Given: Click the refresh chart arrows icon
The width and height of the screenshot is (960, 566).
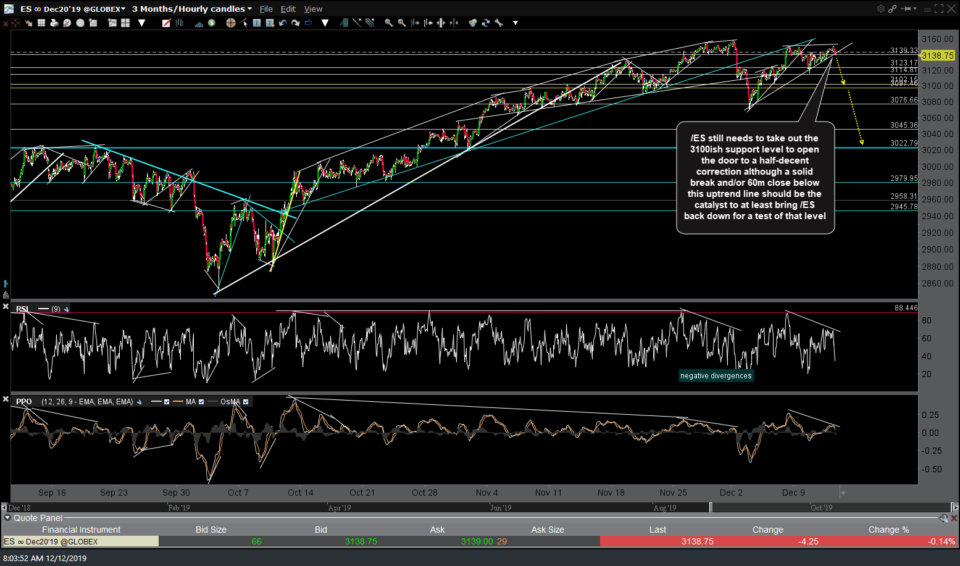Looking at the screenshot, I should 486,23.
